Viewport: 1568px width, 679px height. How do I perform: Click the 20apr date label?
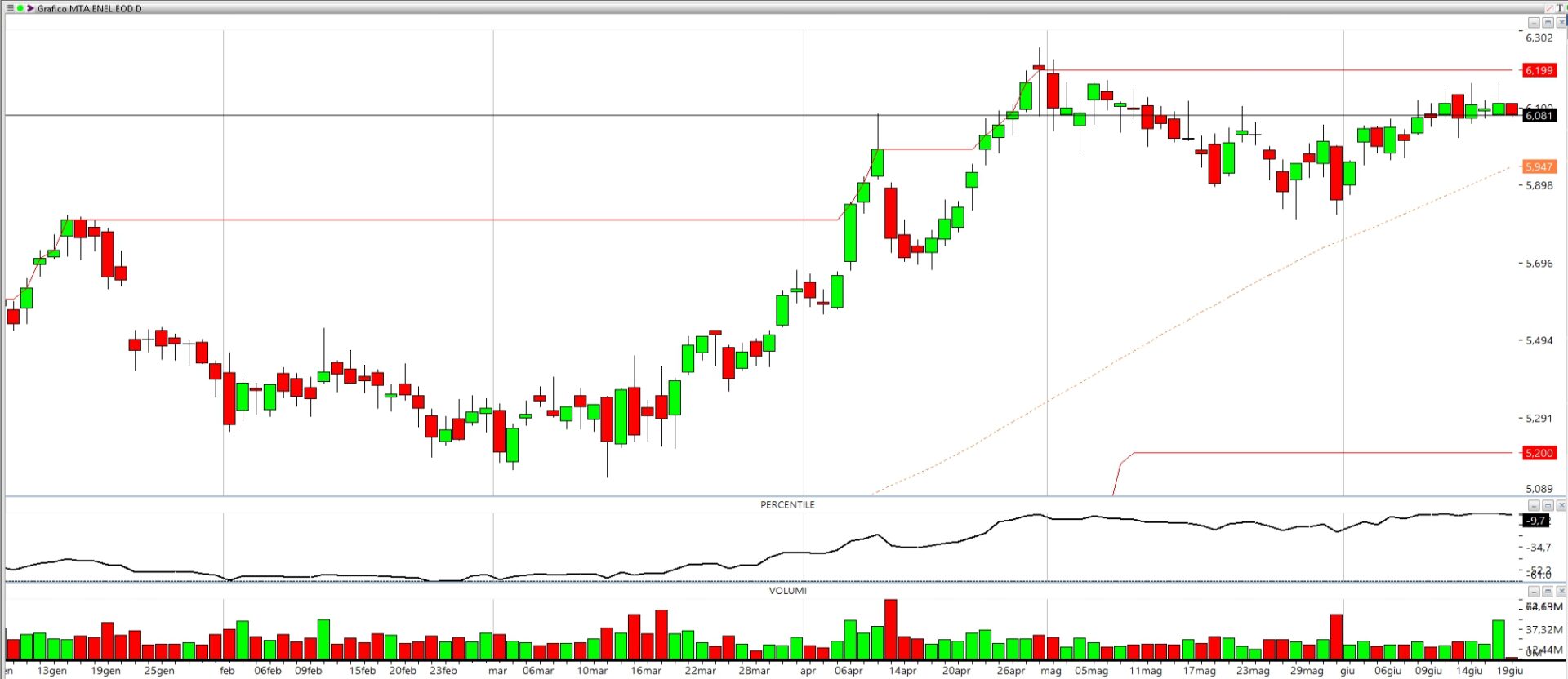click(x=956, y=671)
